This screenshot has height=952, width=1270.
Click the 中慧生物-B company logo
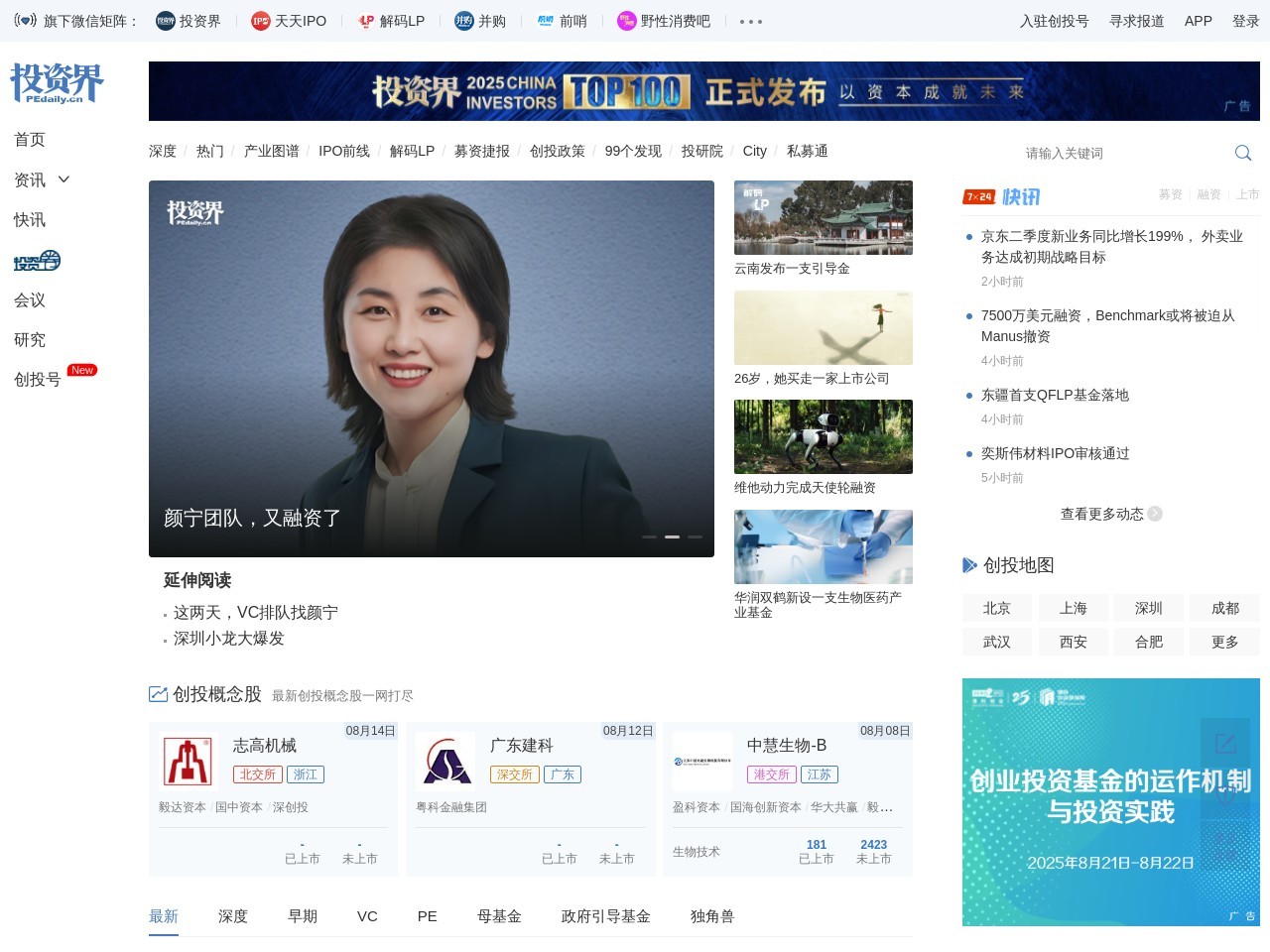pos(702,762)
